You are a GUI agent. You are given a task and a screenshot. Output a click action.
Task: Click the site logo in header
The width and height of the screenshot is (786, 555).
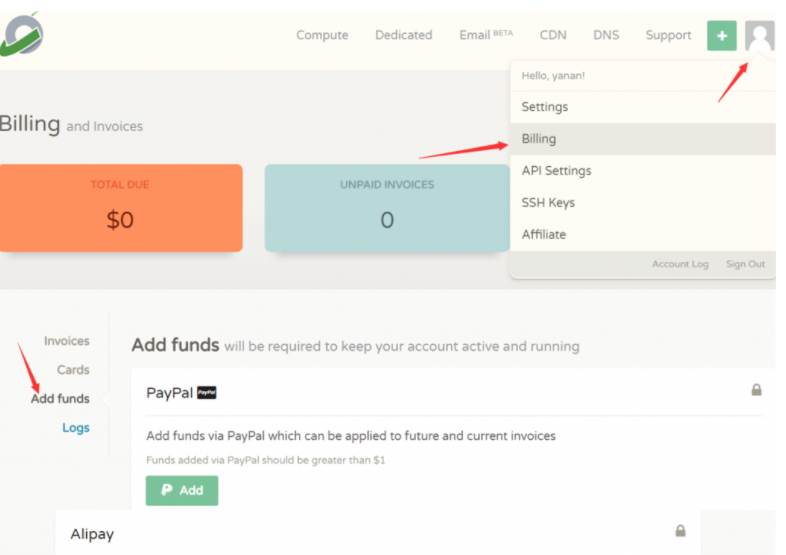tap(22, 35)
